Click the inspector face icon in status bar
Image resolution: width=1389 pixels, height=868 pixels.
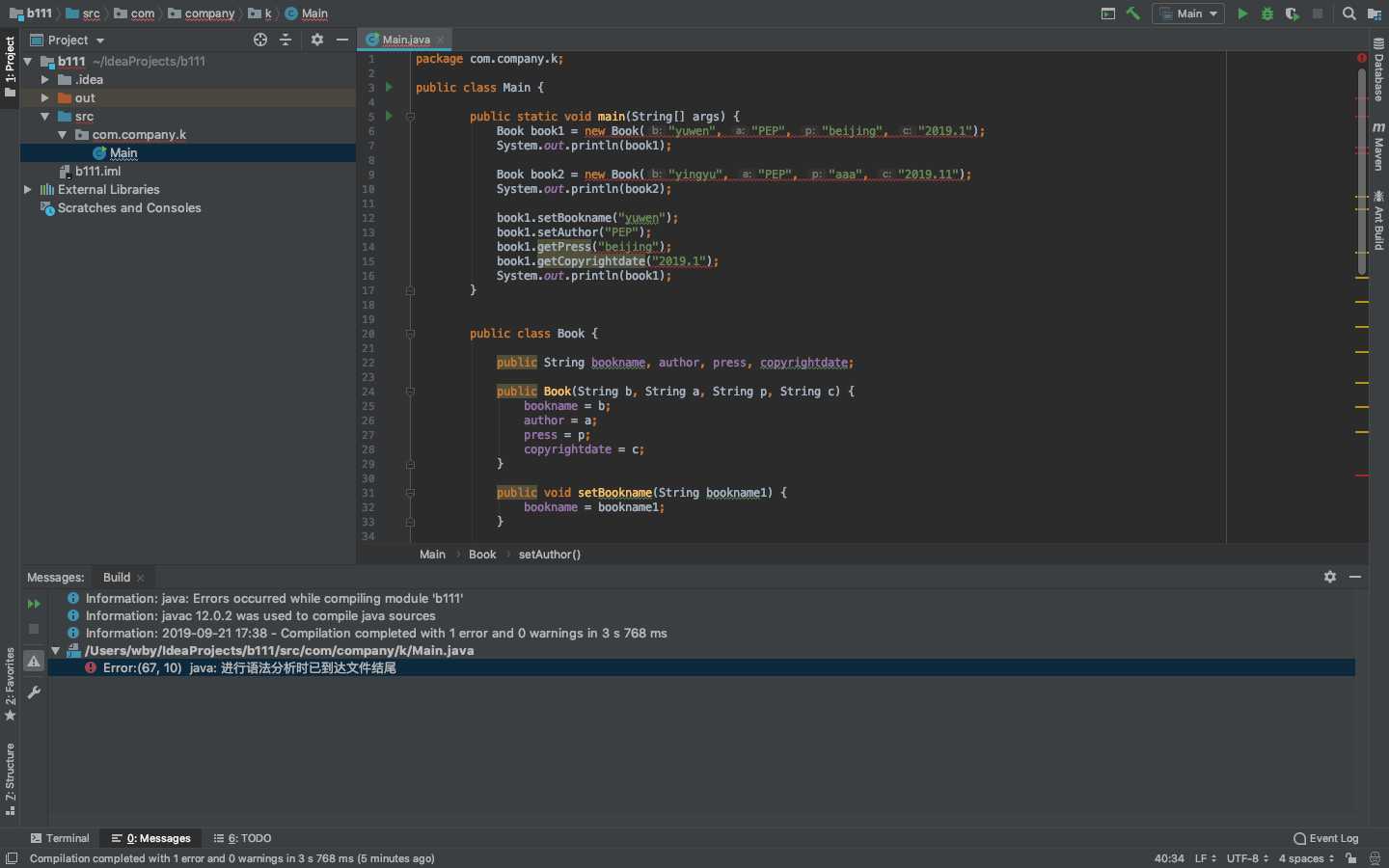pyautogui.click(x=1375, y=858)
